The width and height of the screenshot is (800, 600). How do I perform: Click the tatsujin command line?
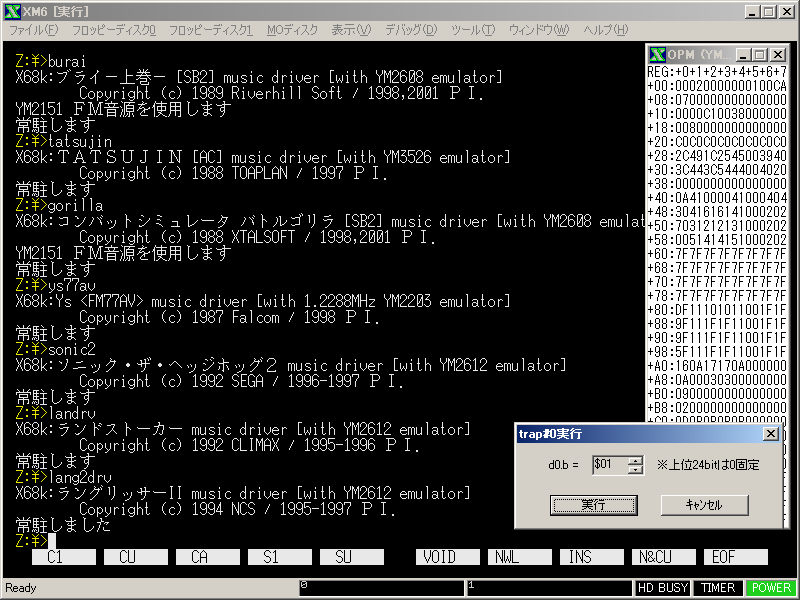pyautogui.click(x=64, y=141)
